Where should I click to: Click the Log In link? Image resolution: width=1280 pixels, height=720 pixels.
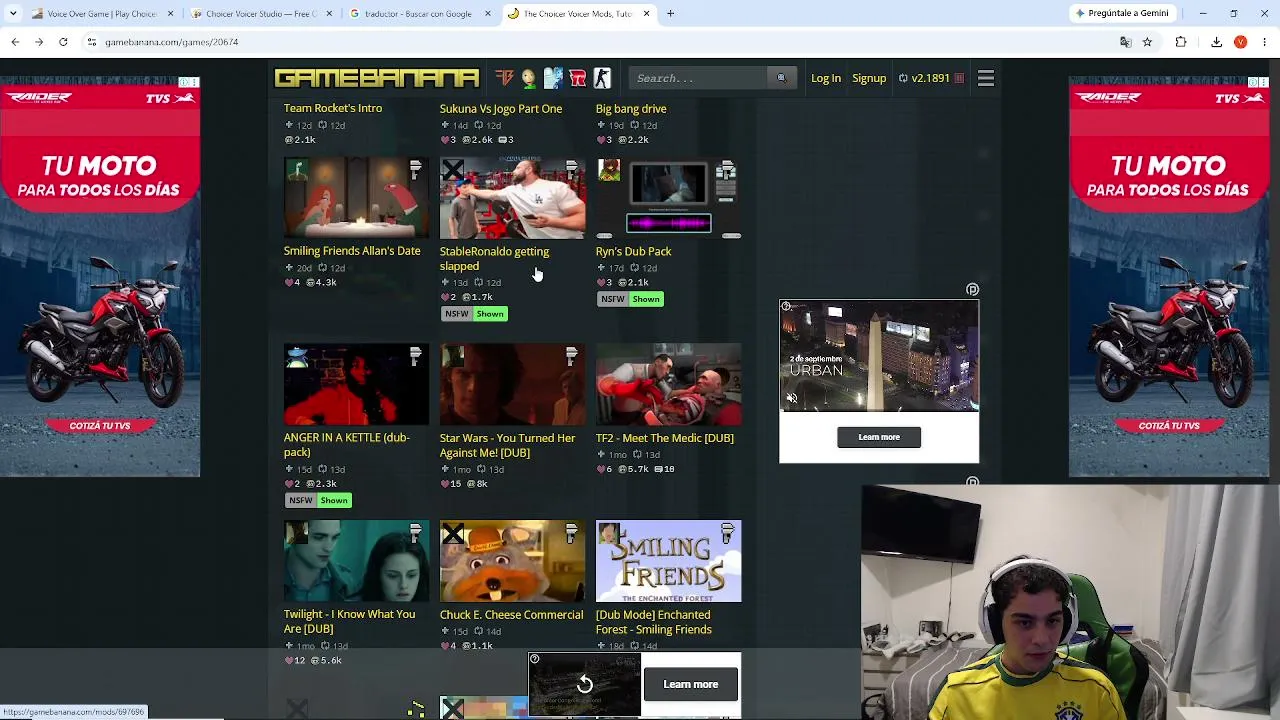(x=826, y=78)
